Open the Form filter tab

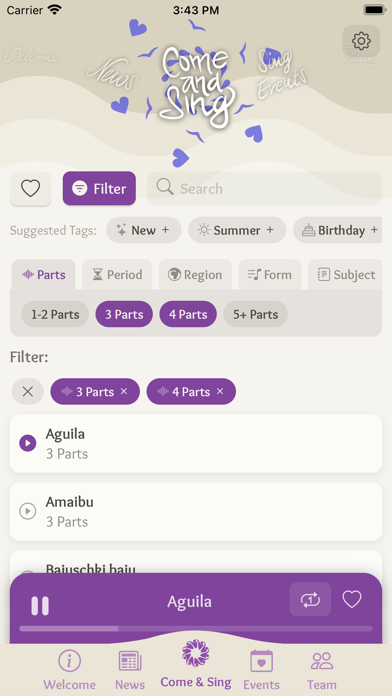[x=270, y=275]
